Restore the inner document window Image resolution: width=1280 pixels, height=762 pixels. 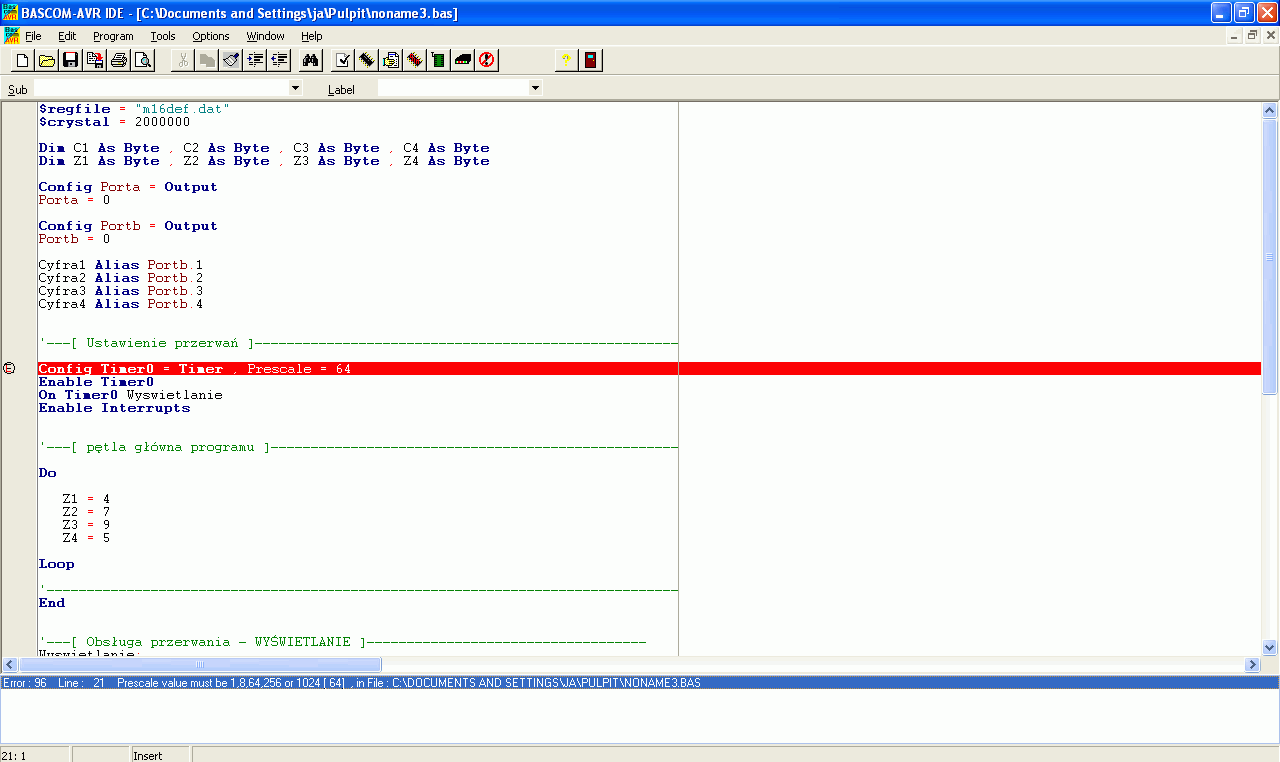tap(1252, 36)
